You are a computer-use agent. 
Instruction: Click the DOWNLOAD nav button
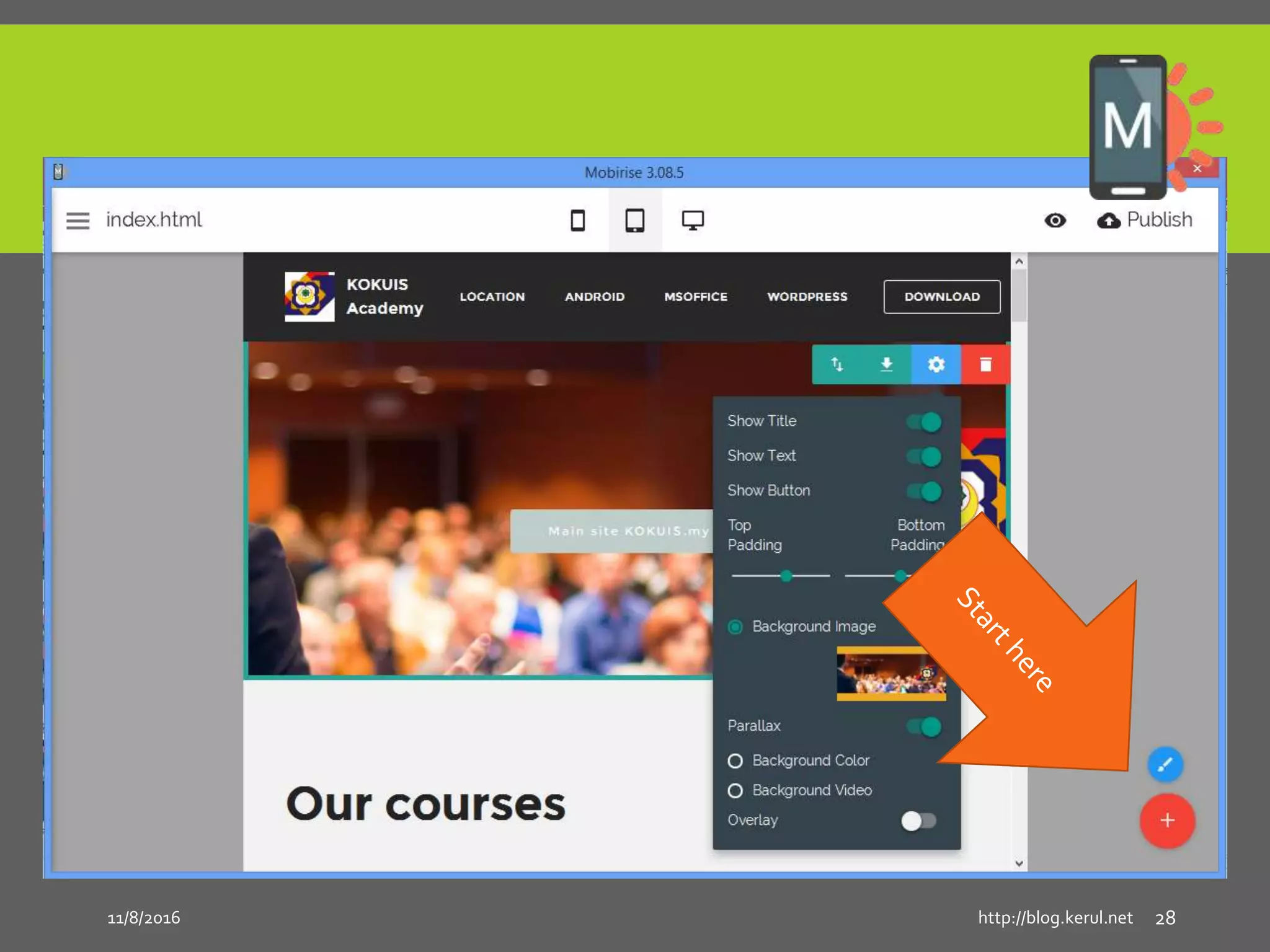click(x=941, y=297)
